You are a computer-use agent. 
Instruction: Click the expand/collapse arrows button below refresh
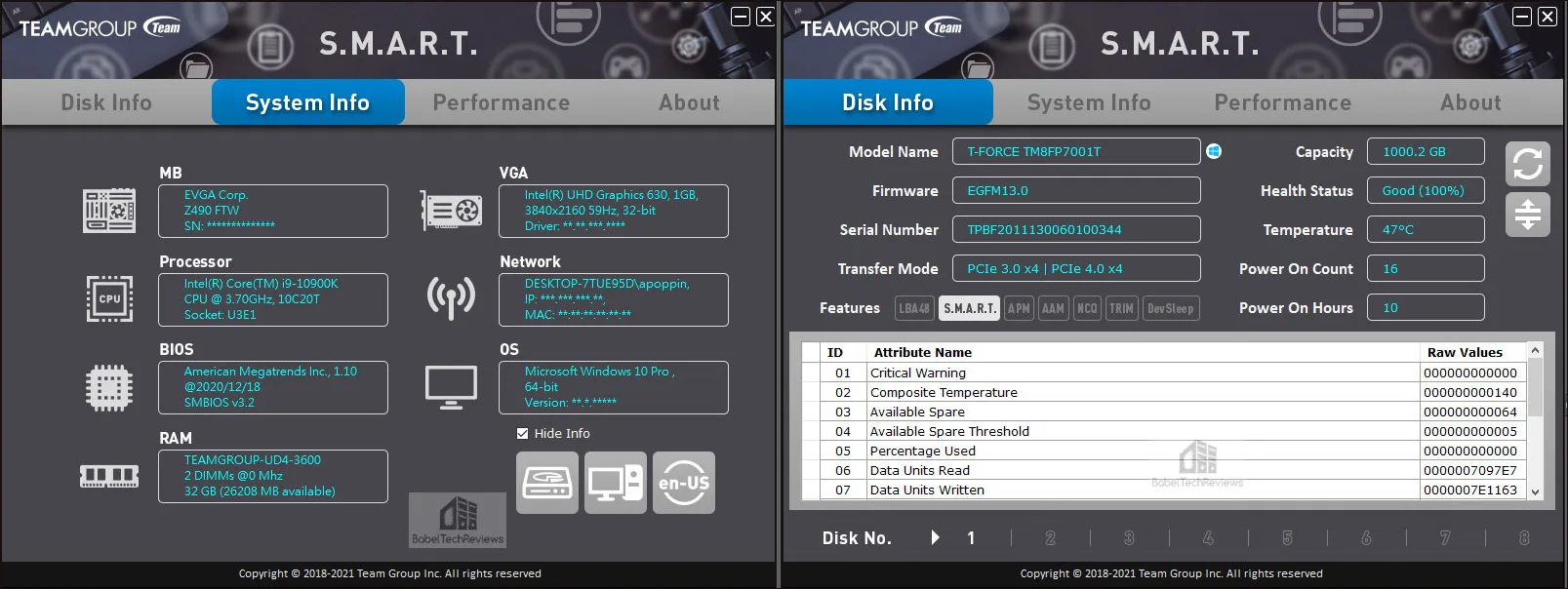1528,214
